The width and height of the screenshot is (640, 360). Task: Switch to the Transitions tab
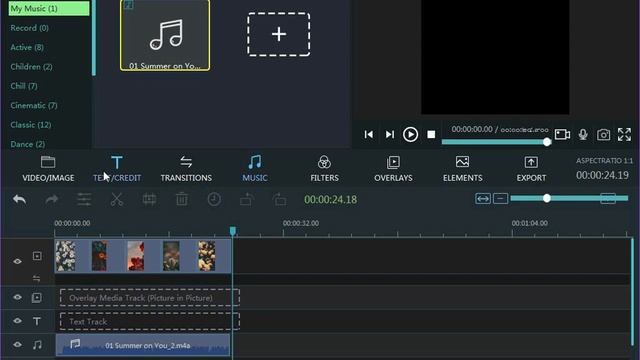[186, 169]
